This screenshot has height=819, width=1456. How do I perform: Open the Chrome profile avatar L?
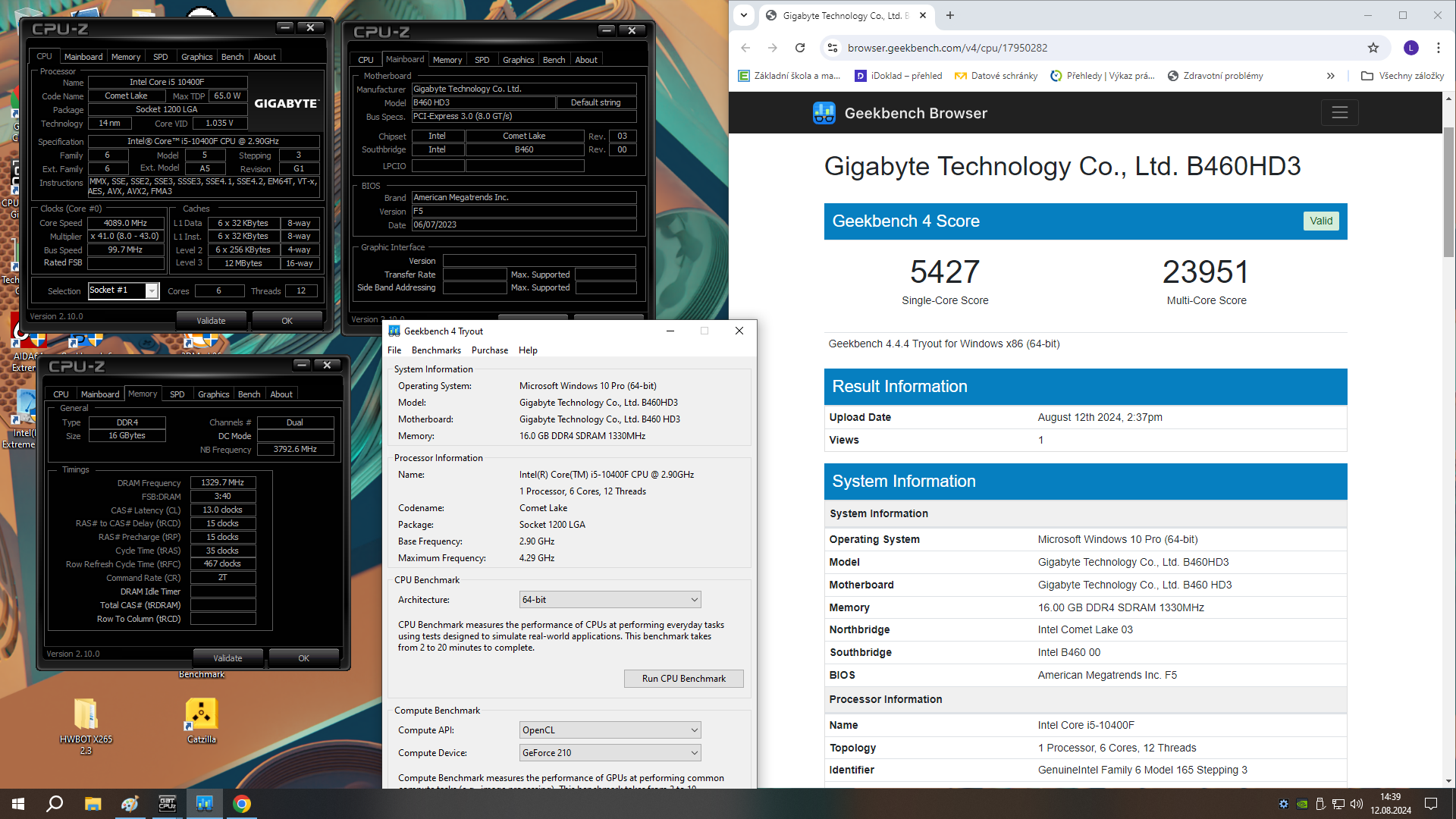click(x=1411, y=48)
